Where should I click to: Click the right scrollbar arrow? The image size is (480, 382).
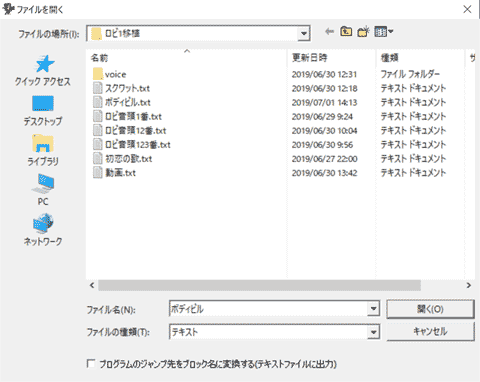click(x=469, y=285)
